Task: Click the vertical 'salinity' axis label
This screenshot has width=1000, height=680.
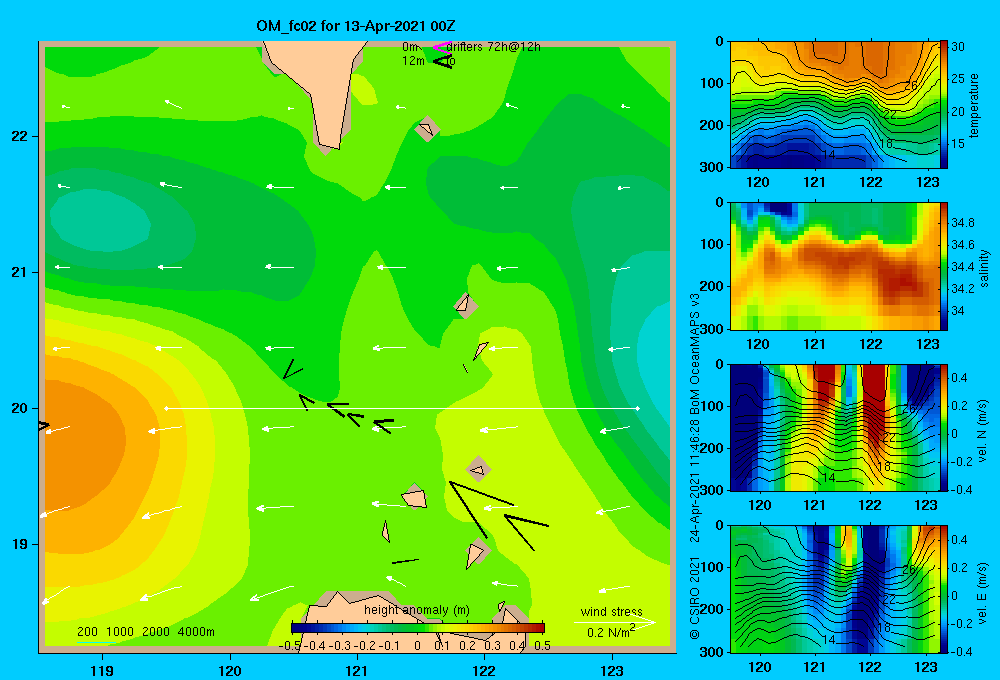Action: pos(984,268)
